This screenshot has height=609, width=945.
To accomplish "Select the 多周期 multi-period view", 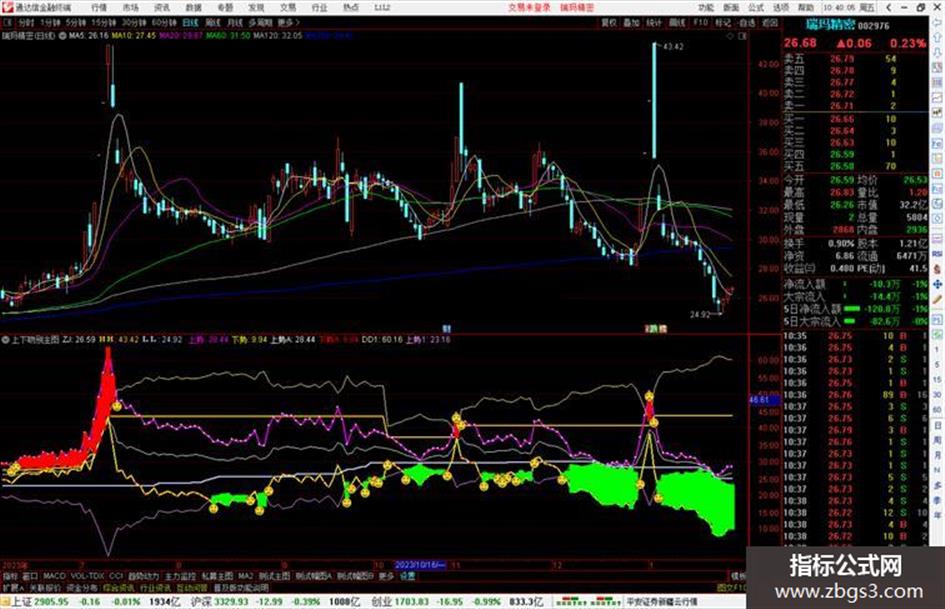I will coord(260,23).
